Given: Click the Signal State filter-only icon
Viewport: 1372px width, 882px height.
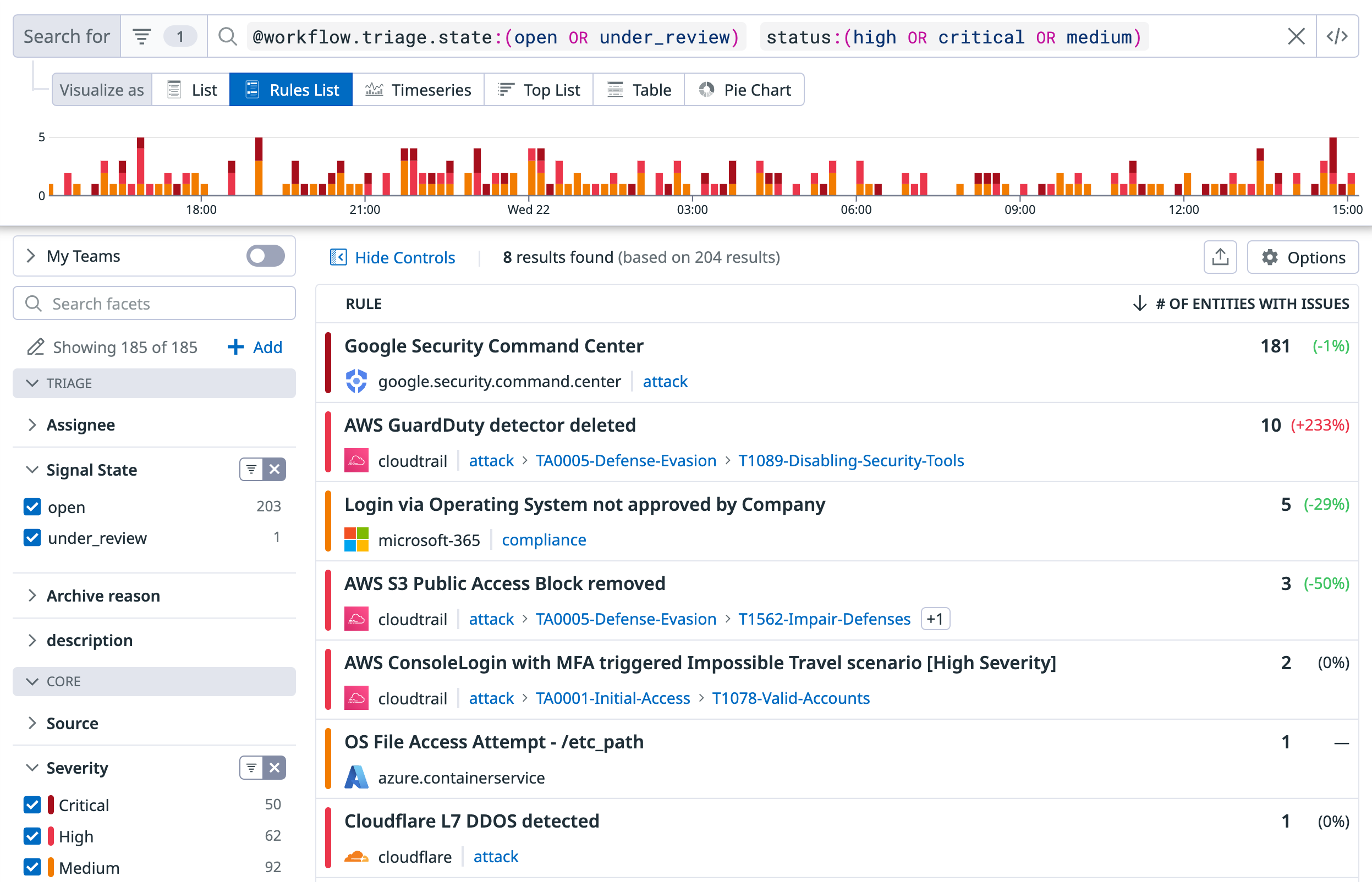Looking at the screenshot, I should 251,469.
